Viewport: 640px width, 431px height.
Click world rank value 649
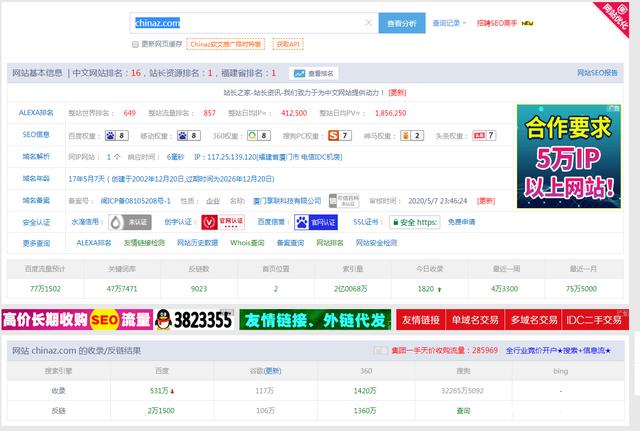point(129,113)
